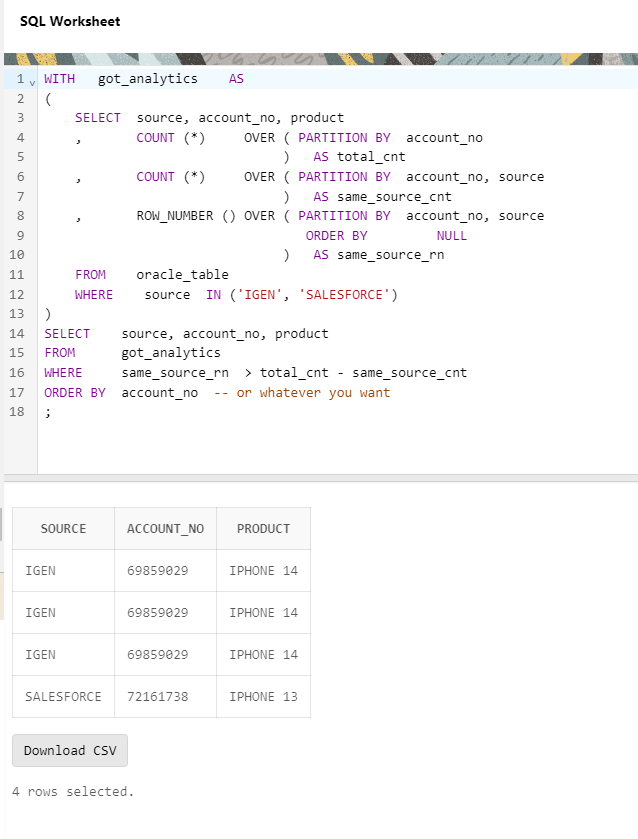
Task: Click the ACCOUNT_NO column header
Action: [x=165, y=528]
